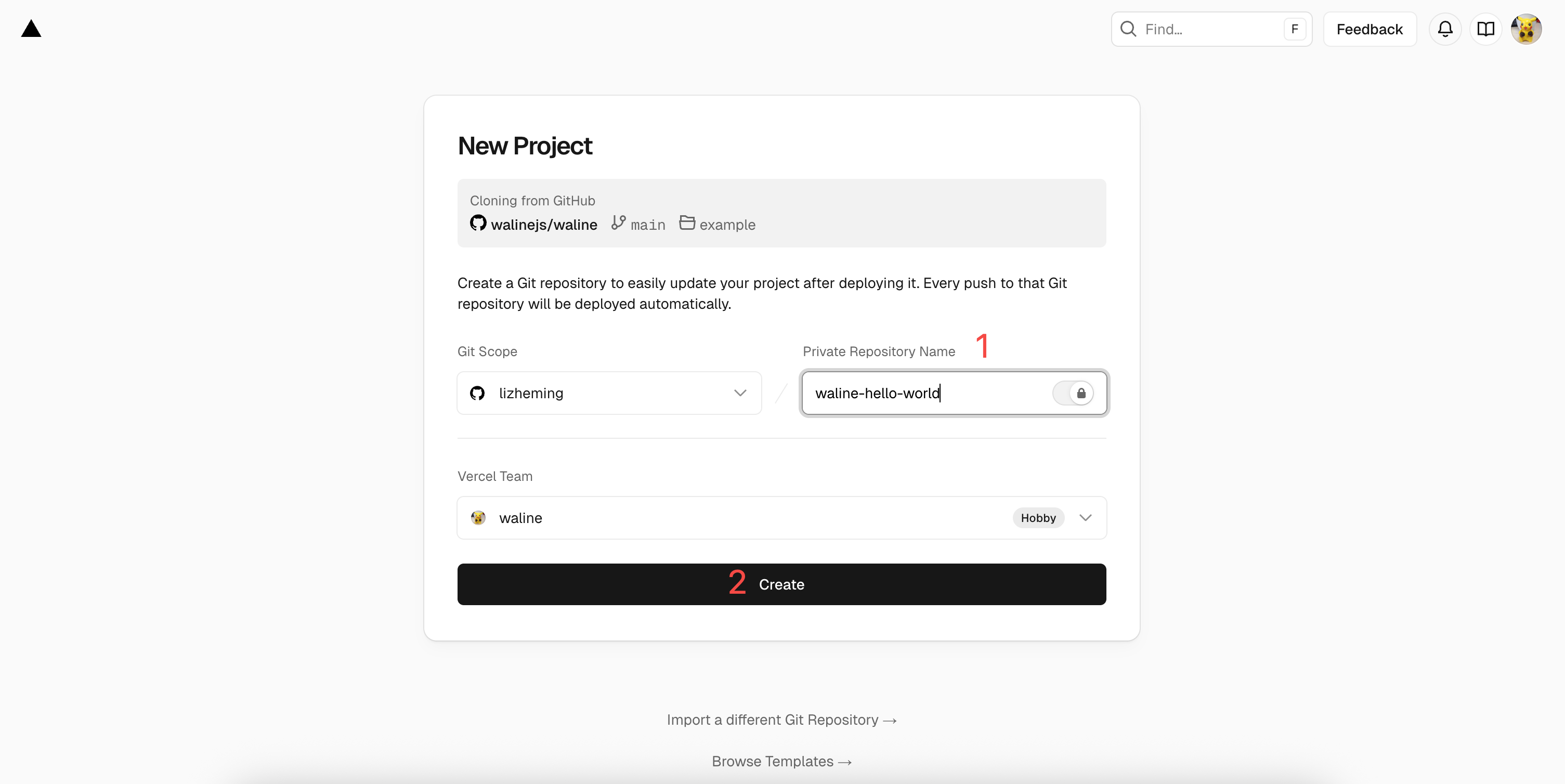Open Browse Templates
The width and height of the screenshot is (1565, 784).
tap(781, 761)
